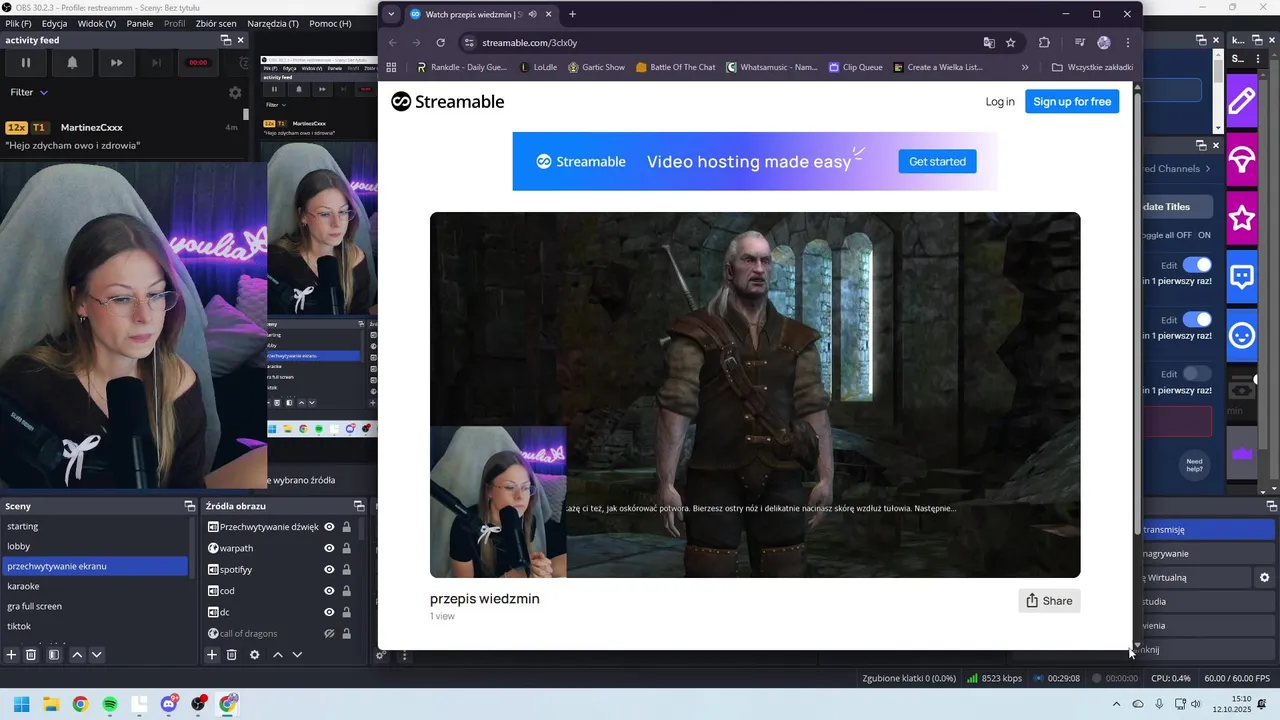Open the Edycja menu
This screenshot has height=720, width=1280.
pyautogui.click(x=55, y=23)
